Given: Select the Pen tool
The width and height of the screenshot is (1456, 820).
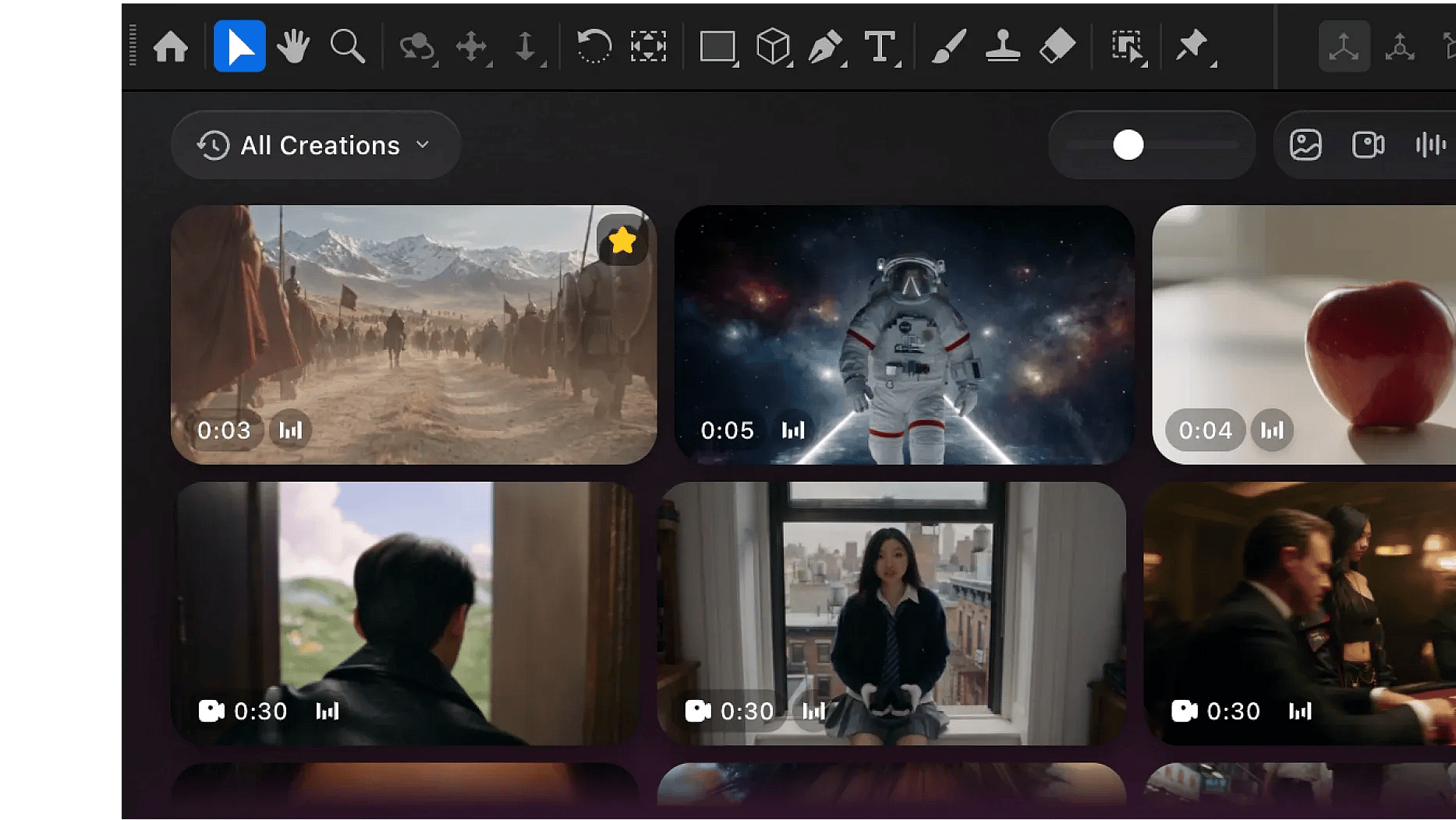Looking at the screenshot, I should (x=826, y=47).
